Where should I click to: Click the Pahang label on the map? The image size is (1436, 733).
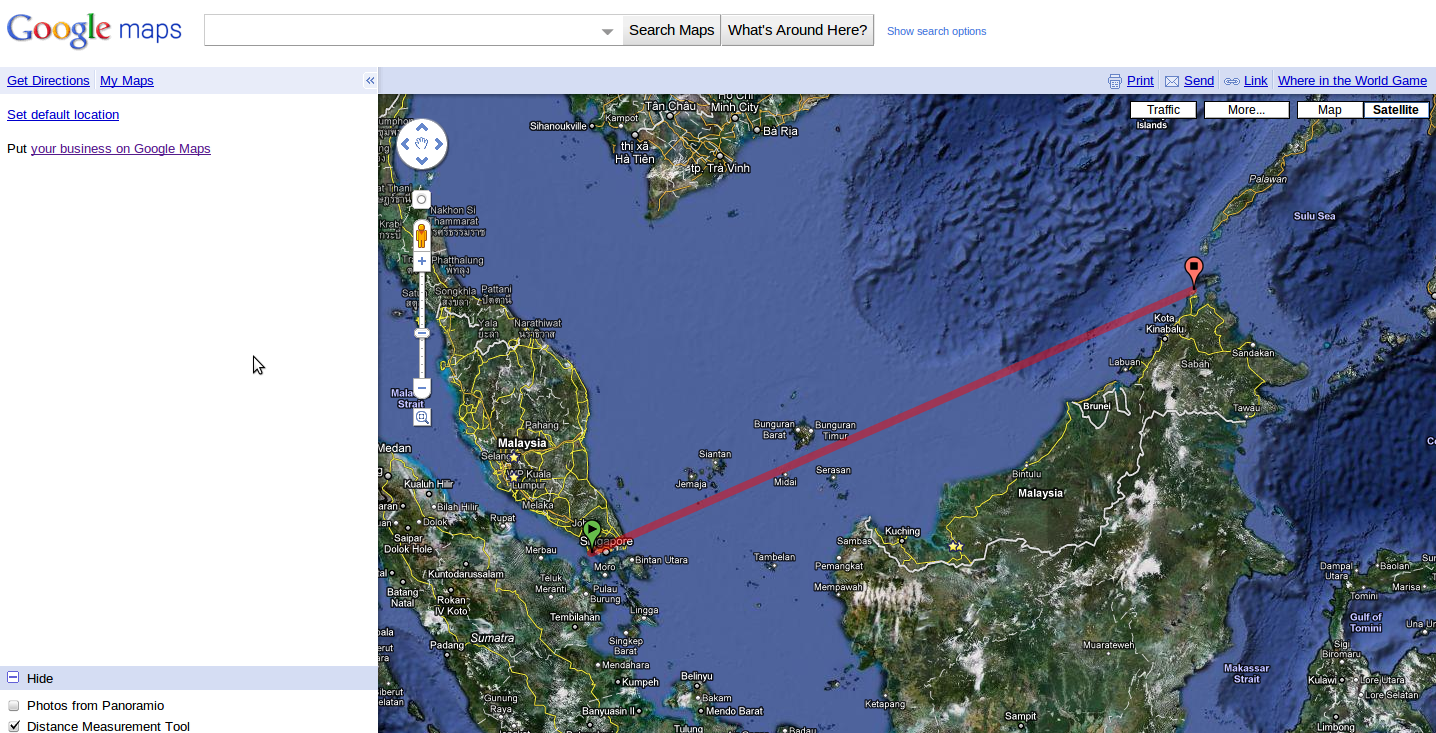coord(542,426)
